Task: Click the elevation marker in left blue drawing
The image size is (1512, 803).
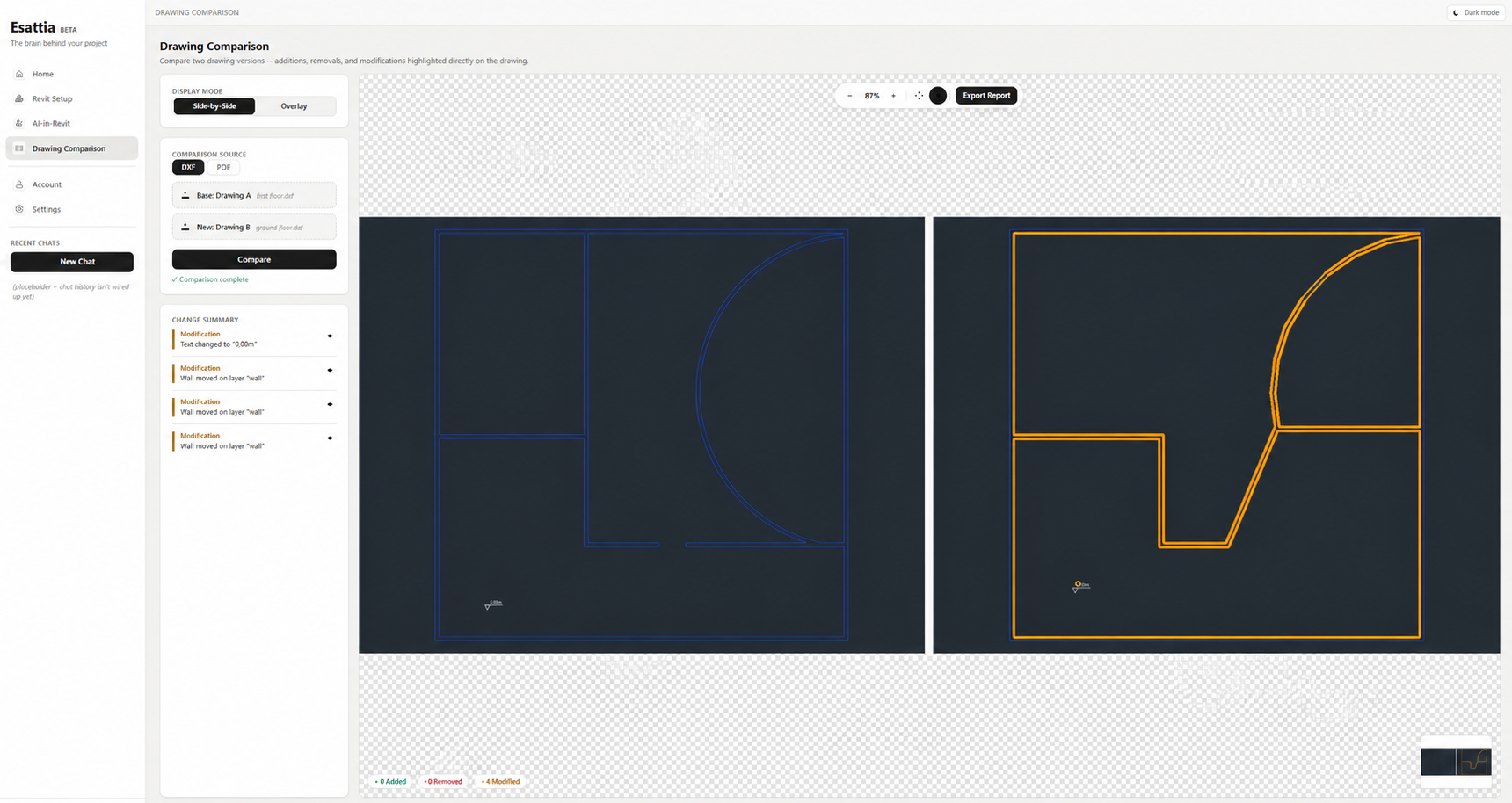Action: pyautogui.click(x=493, y=604)
